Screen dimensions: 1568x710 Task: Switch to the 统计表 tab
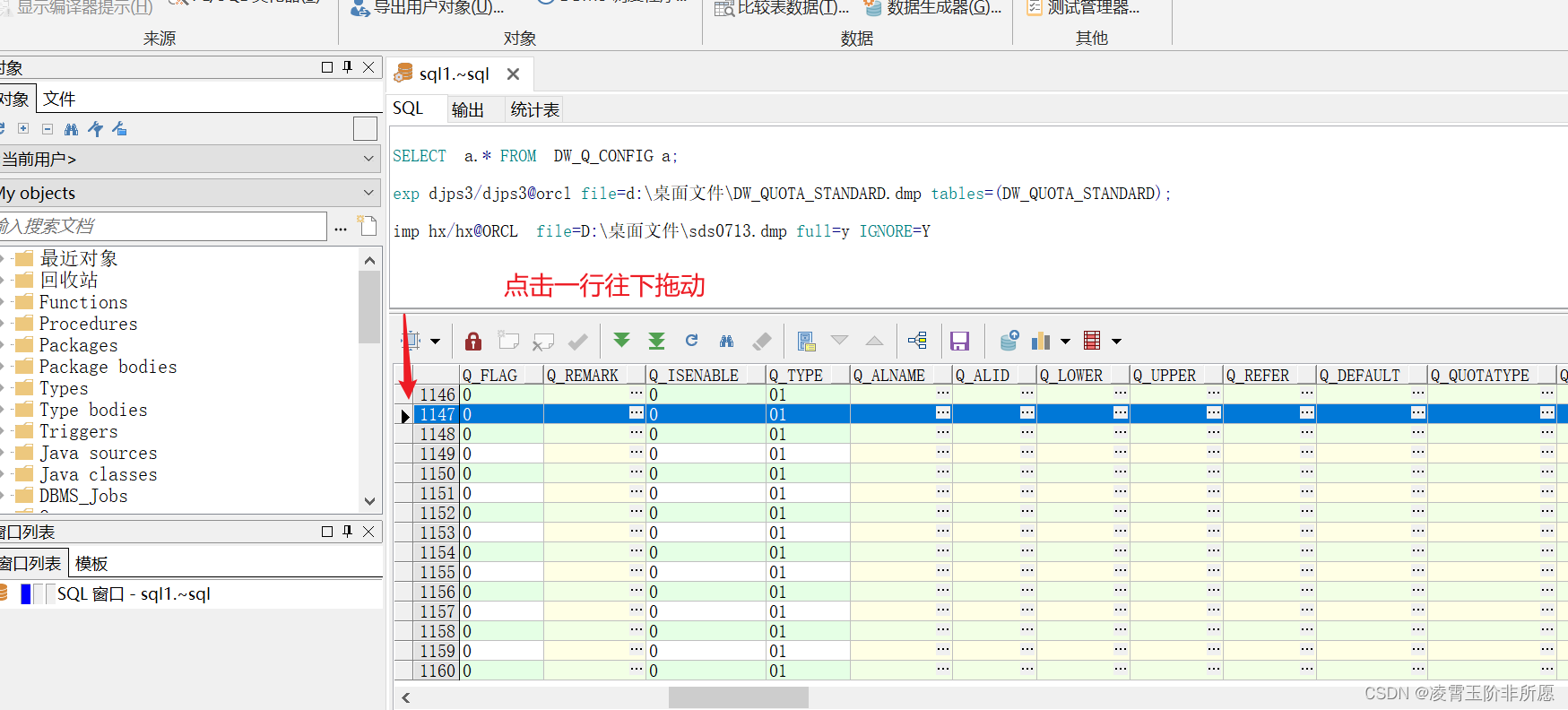[x=535, y=109]
